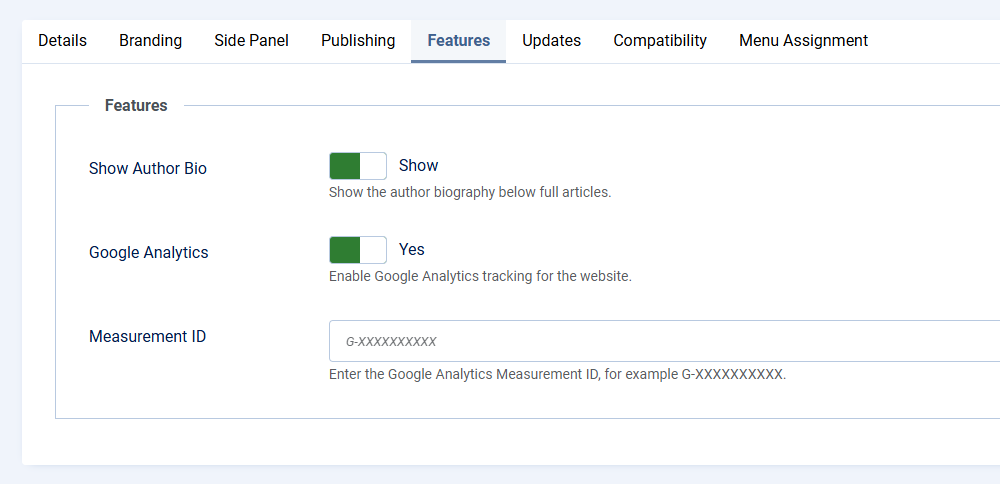Click the Measurement ID input field

point(665,341)
